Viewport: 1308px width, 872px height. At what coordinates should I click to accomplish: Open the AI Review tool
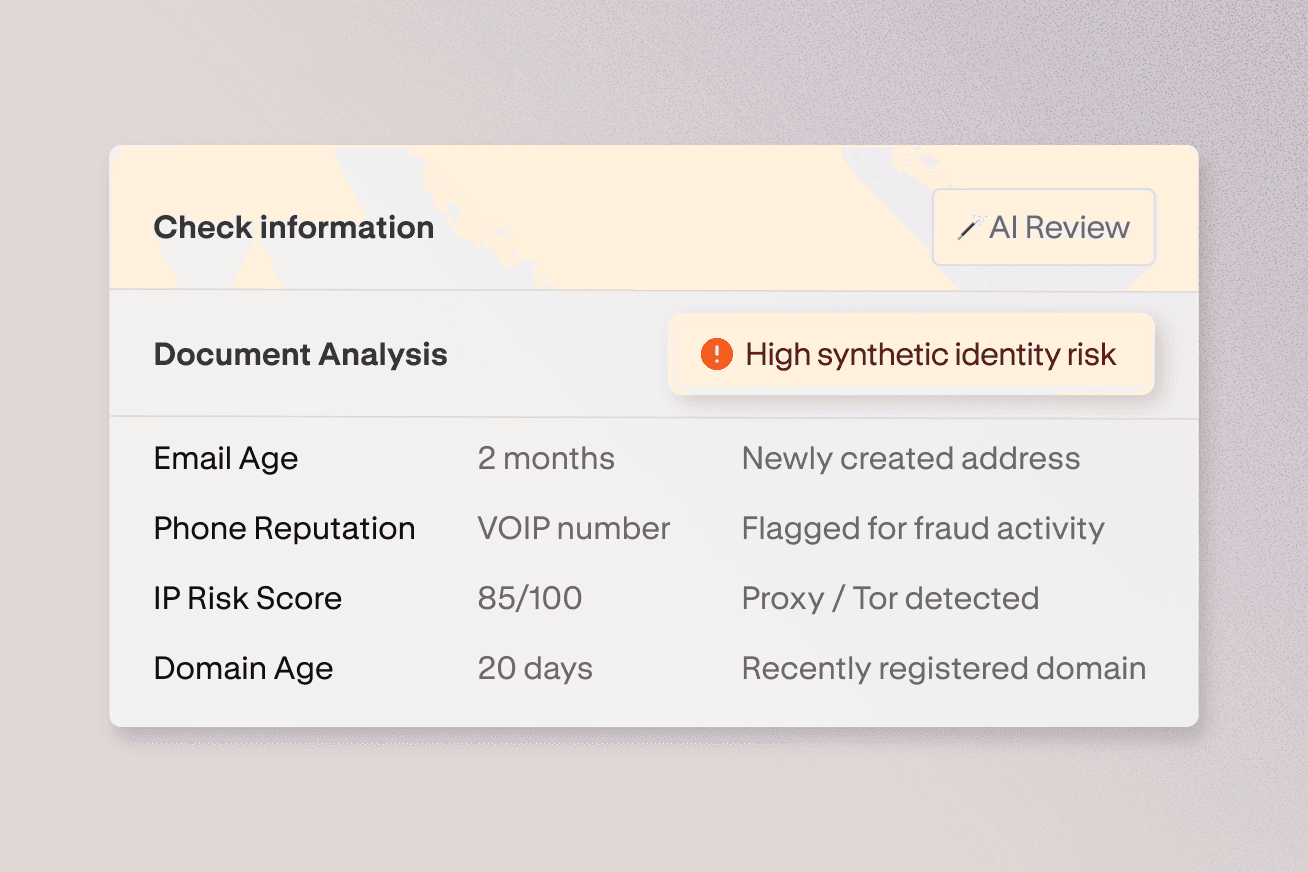[x=1043, y=227]
